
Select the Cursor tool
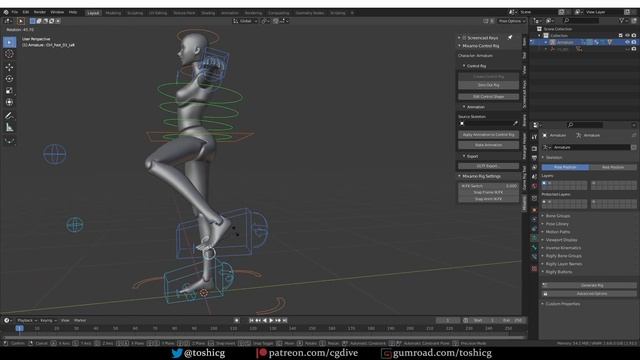point(9,54)
